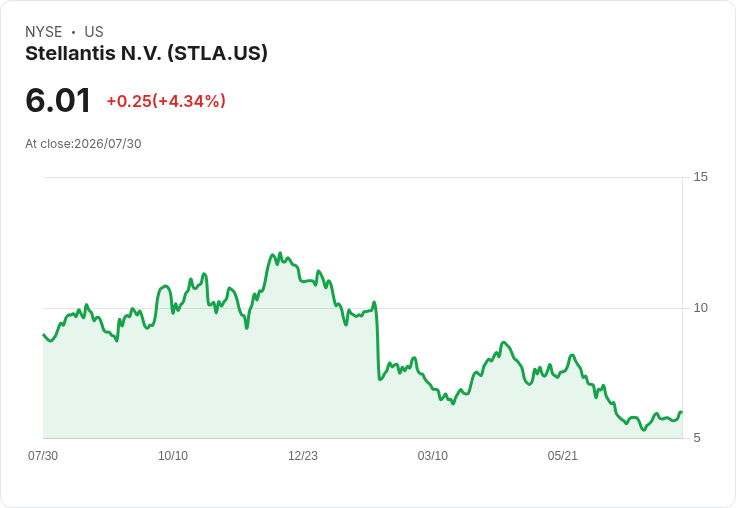The width and height of the screenshot is (736, 508).
Task: Click the 6.01 current price
Action: [x=58, y=100]
